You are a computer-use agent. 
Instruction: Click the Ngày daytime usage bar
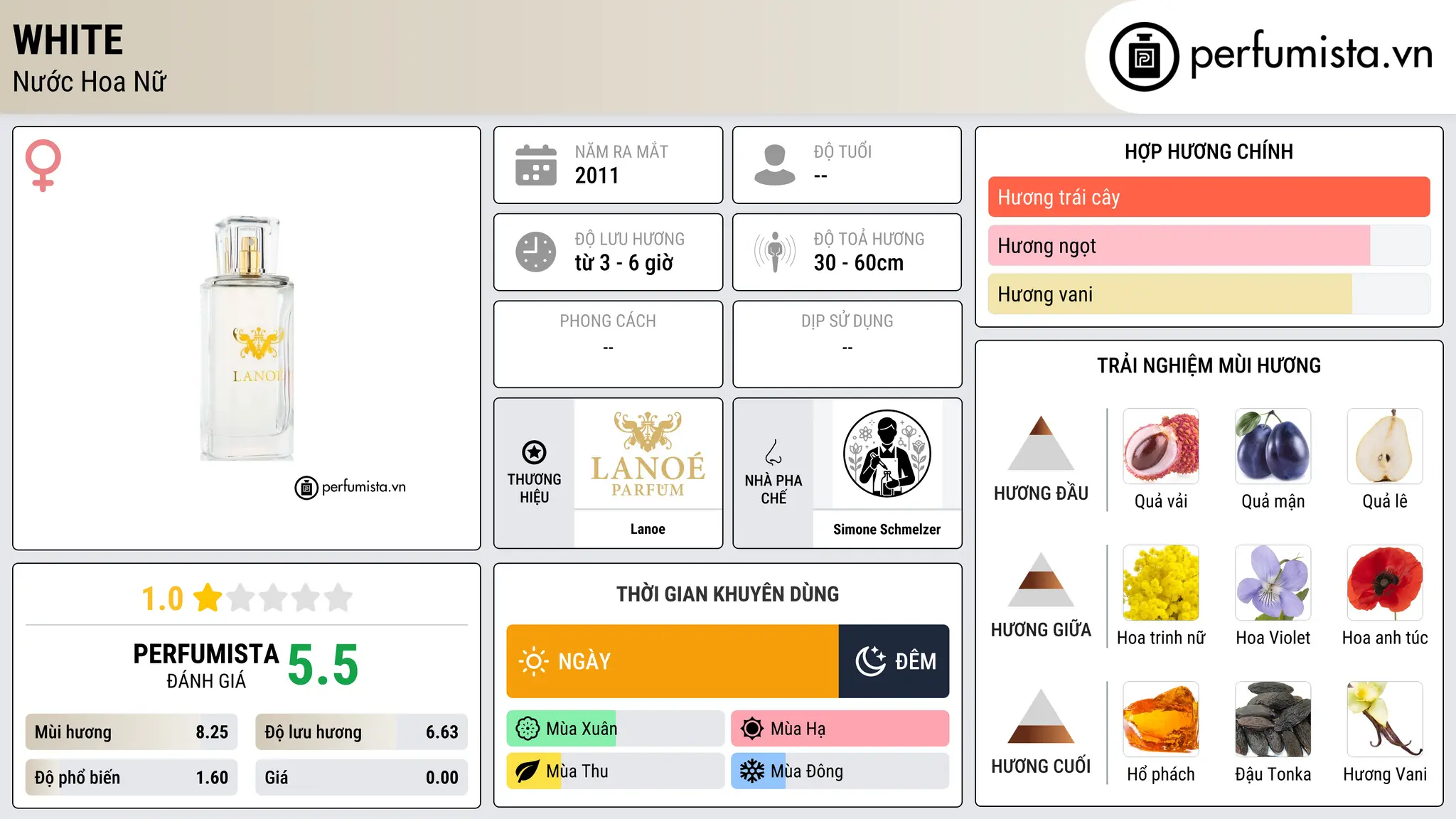click(x=673, y=661)
